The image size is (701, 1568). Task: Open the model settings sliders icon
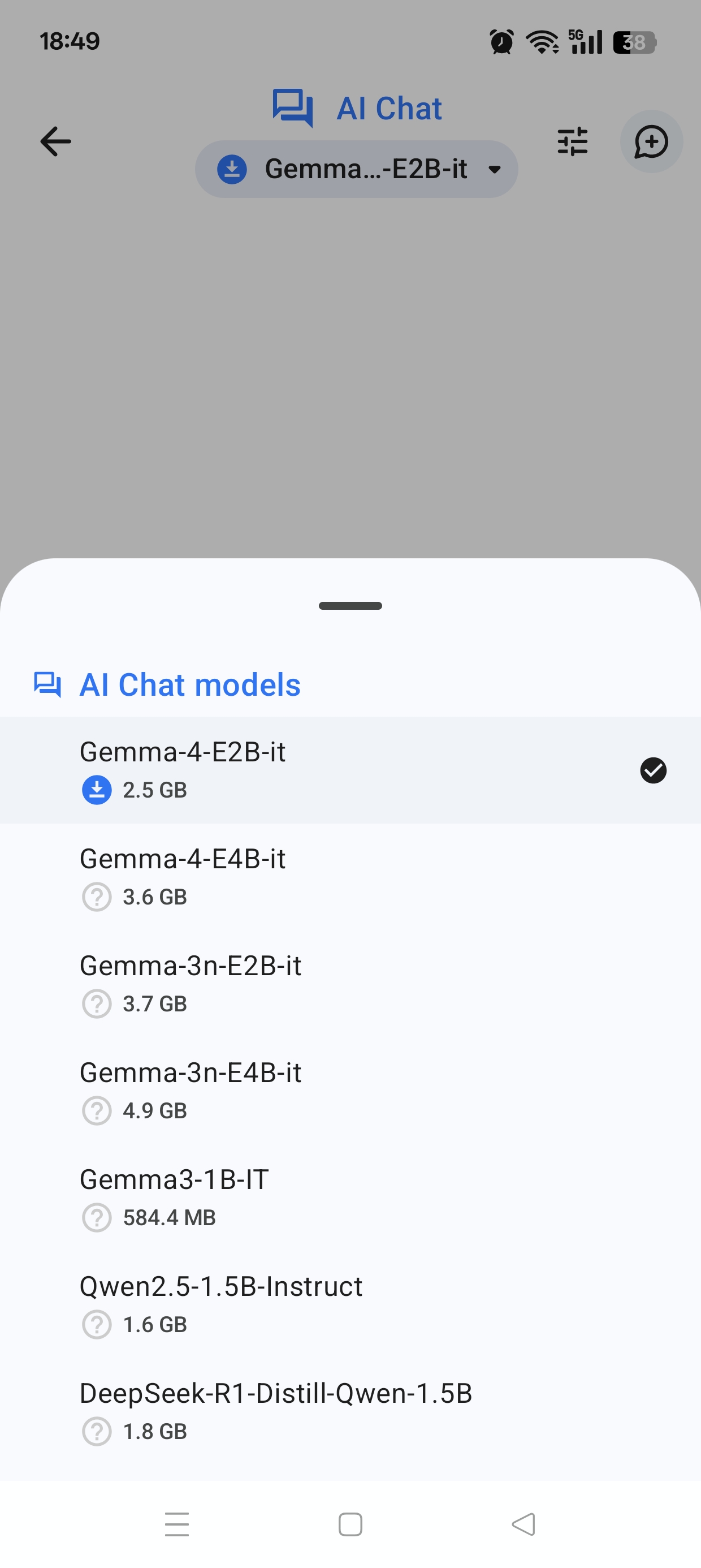(x=573, y=142)
